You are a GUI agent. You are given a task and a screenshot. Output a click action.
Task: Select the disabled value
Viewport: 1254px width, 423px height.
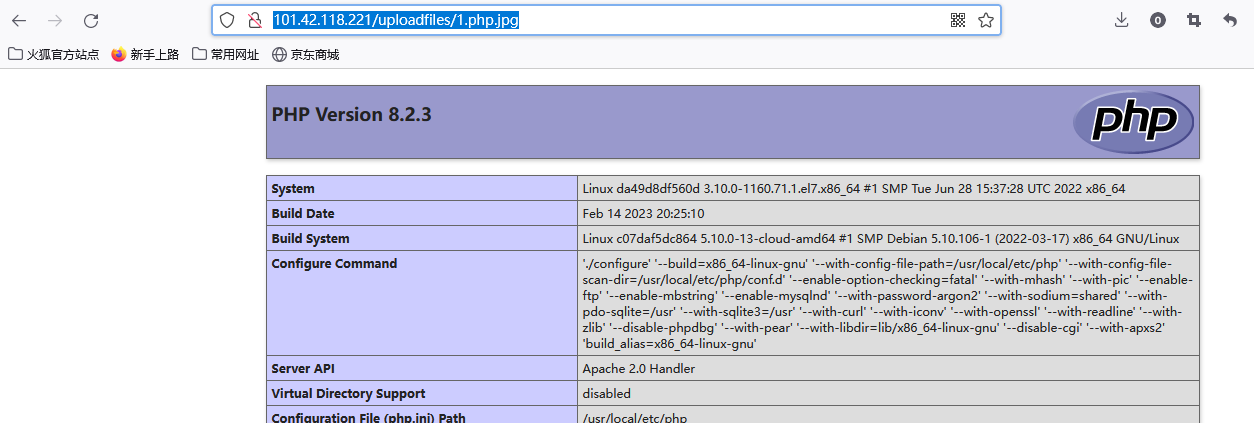point(607,394)
